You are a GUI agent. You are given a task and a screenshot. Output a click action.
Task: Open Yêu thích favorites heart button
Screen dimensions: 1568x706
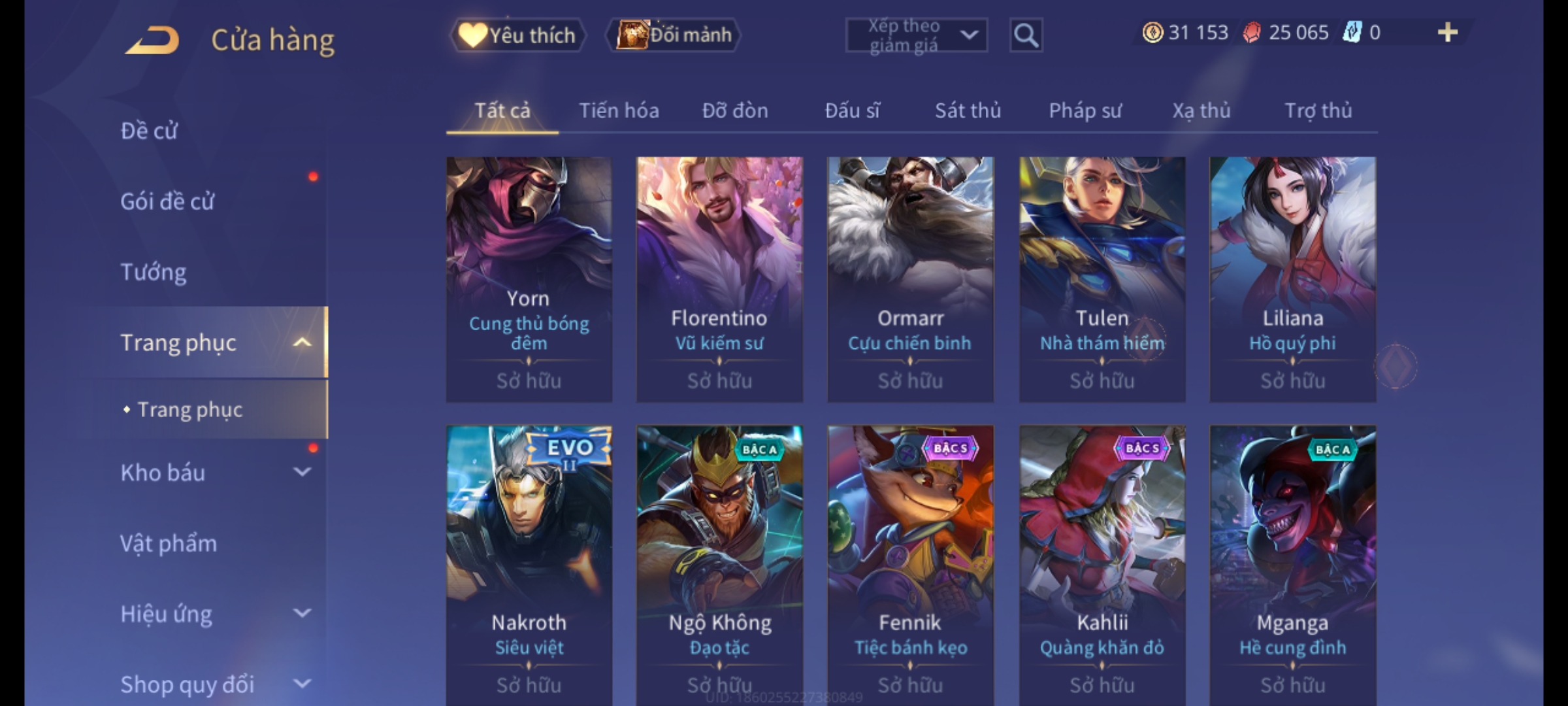tap(517, 35)
